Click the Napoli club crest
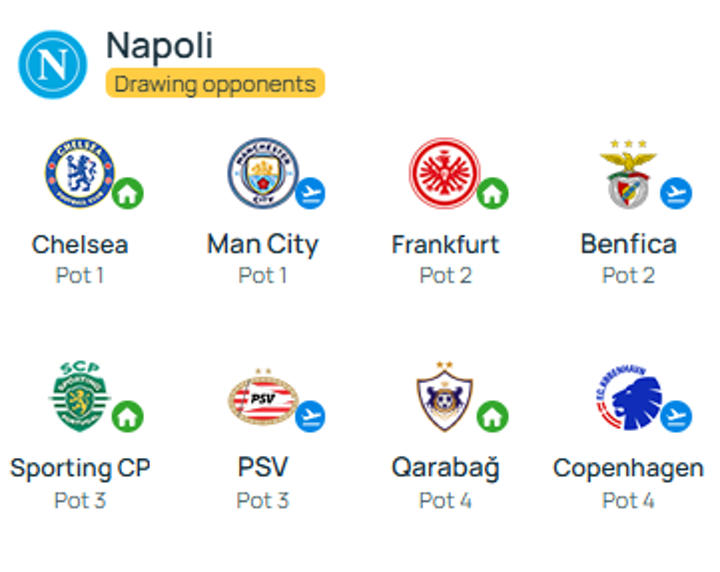720x572 pixels. pyautogui.click(x=53, y=64)
